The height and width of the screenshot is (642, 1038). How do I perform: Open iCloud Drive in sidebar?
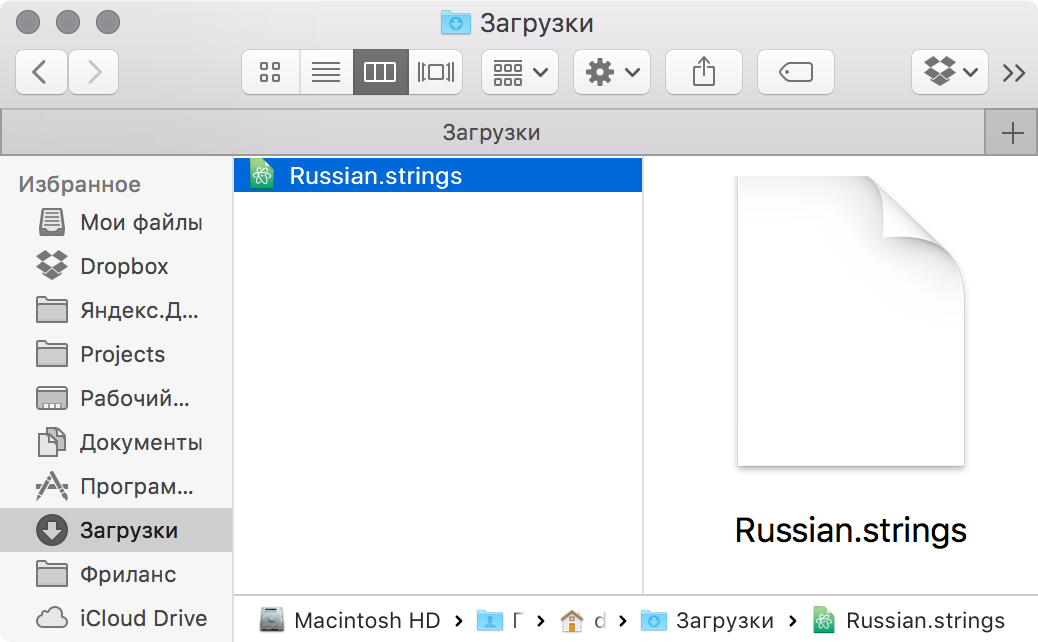click(x=143, y=618)
